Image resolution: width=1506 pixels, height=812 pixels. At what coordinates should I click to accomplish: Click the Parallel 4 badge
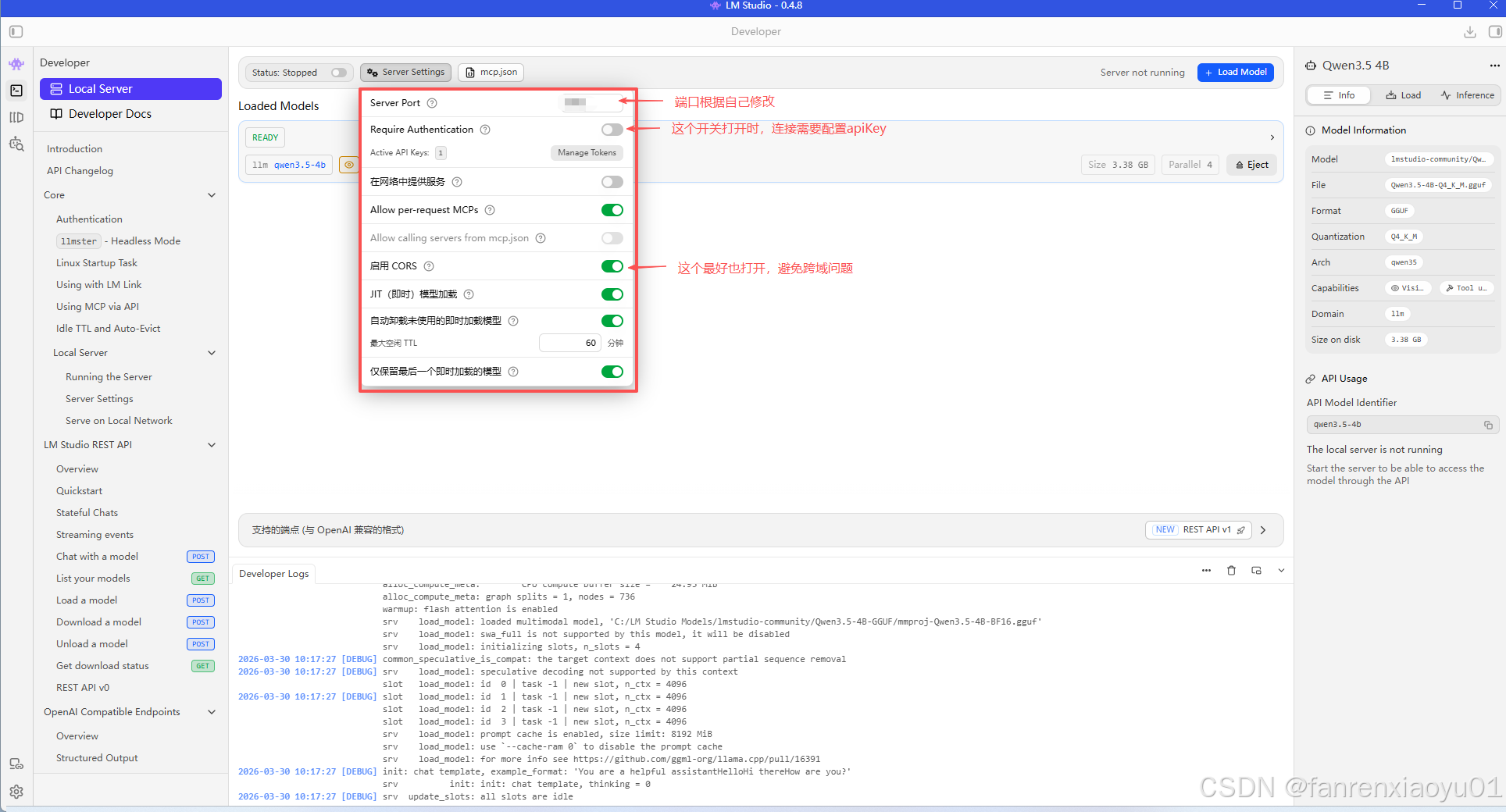[x=1190, y=165]
